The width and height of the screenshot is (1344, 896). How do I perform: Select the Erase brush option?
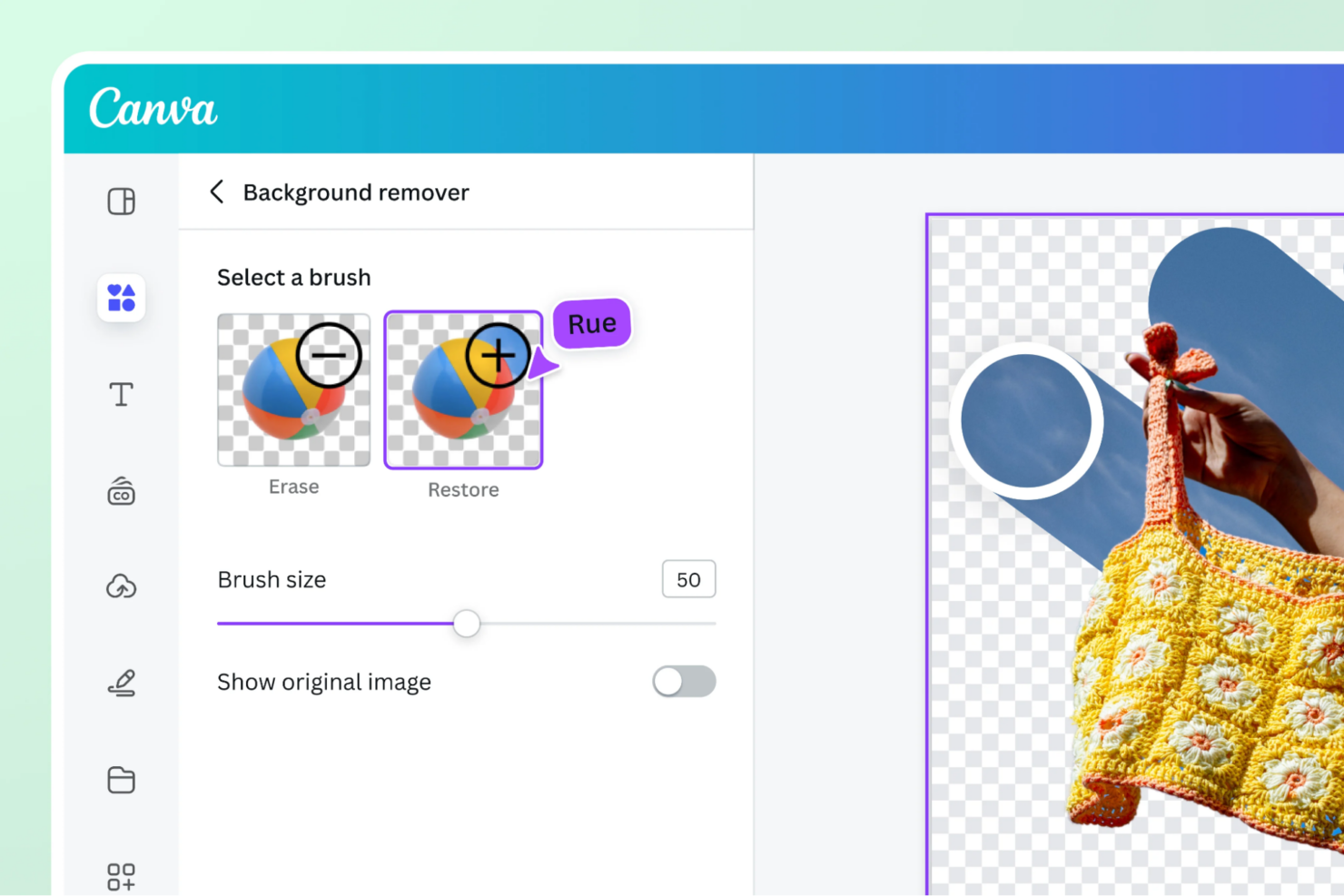[x=293, y=390]
